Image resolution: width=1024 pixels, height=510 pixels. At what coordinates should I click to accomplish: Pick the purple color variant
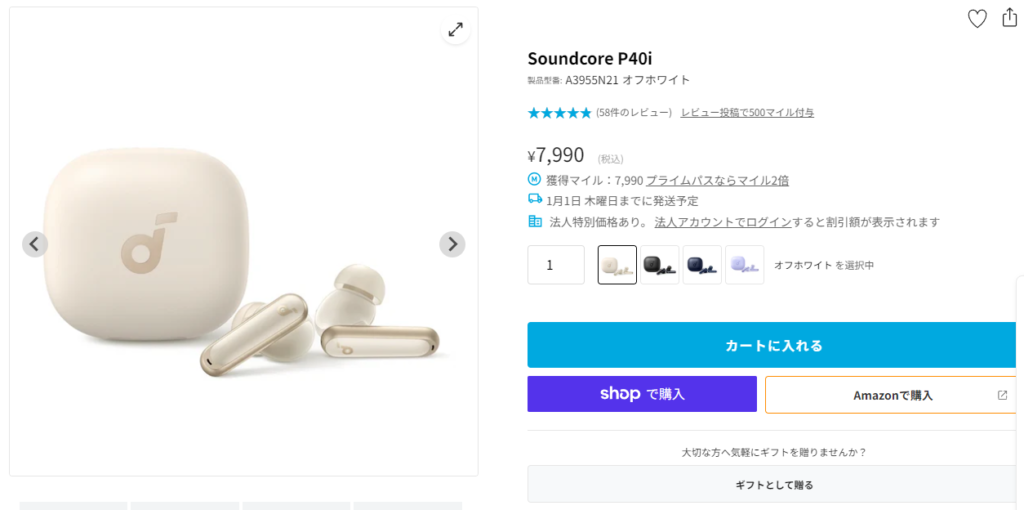[x=744, y=265]
